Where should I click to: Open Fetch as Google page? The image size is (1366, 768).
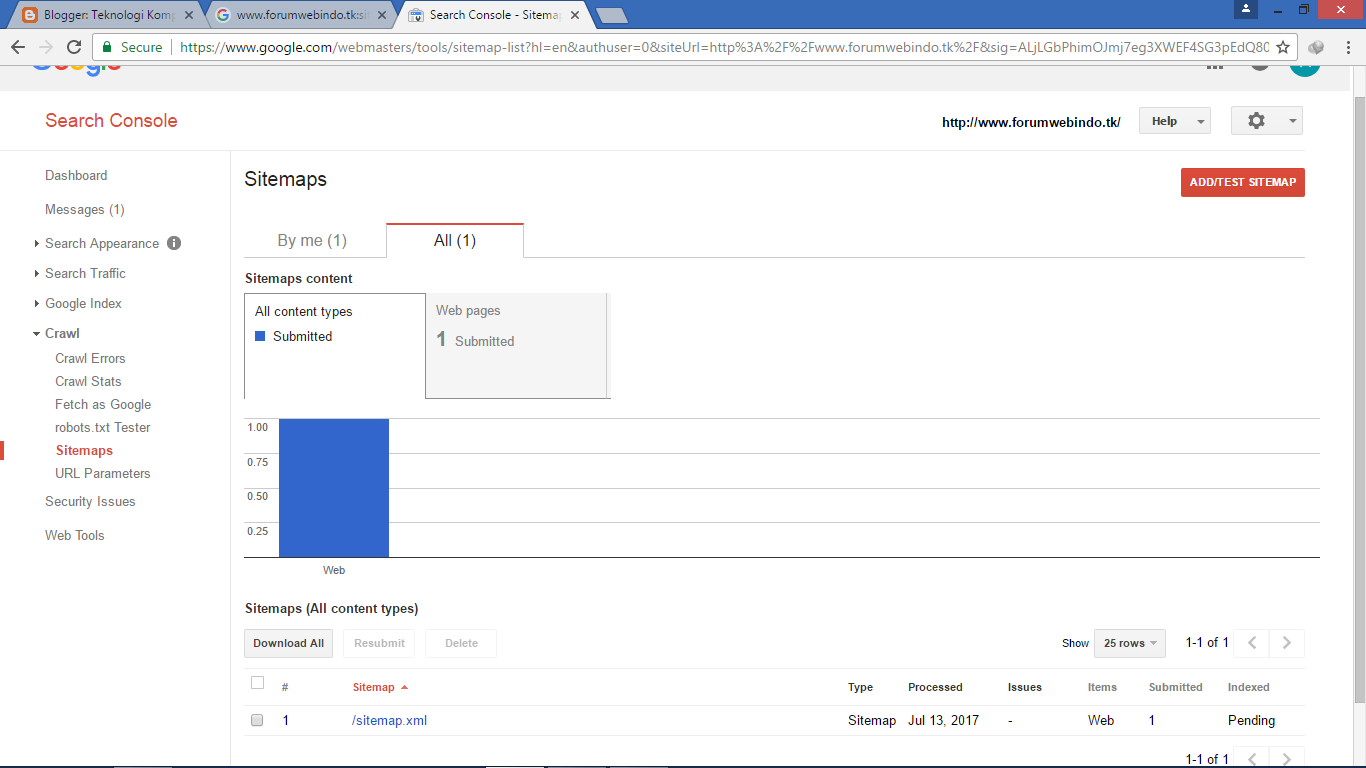point(103,404)
